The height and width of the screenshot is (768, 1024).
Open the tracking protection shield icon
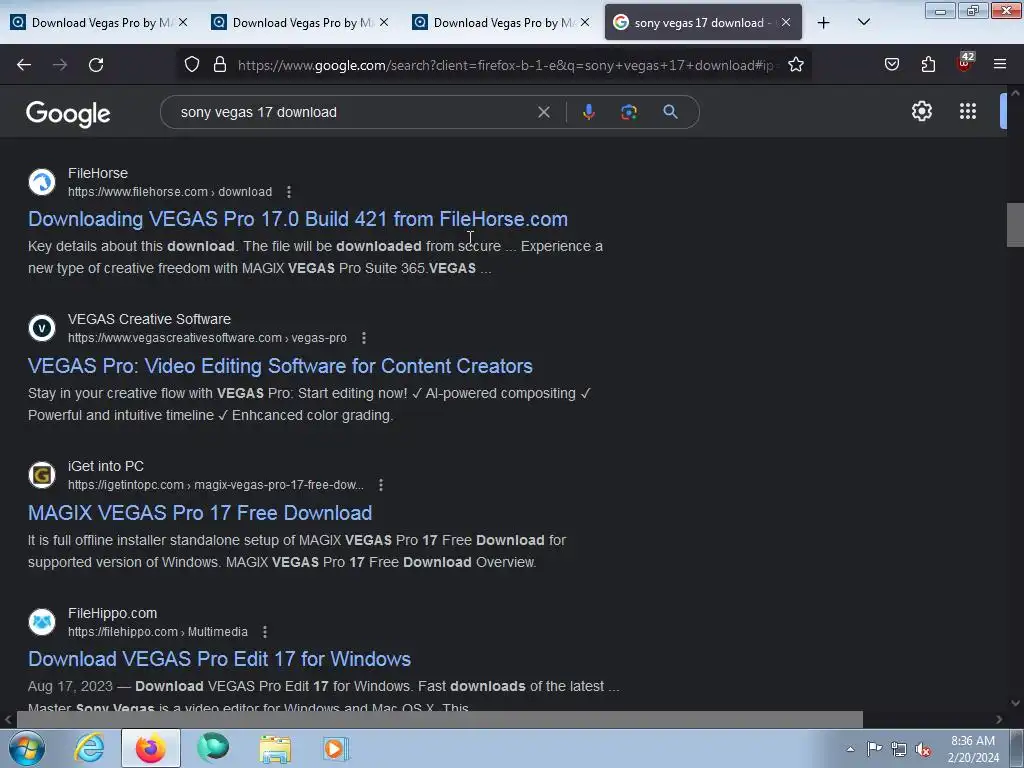click(191, 65)
